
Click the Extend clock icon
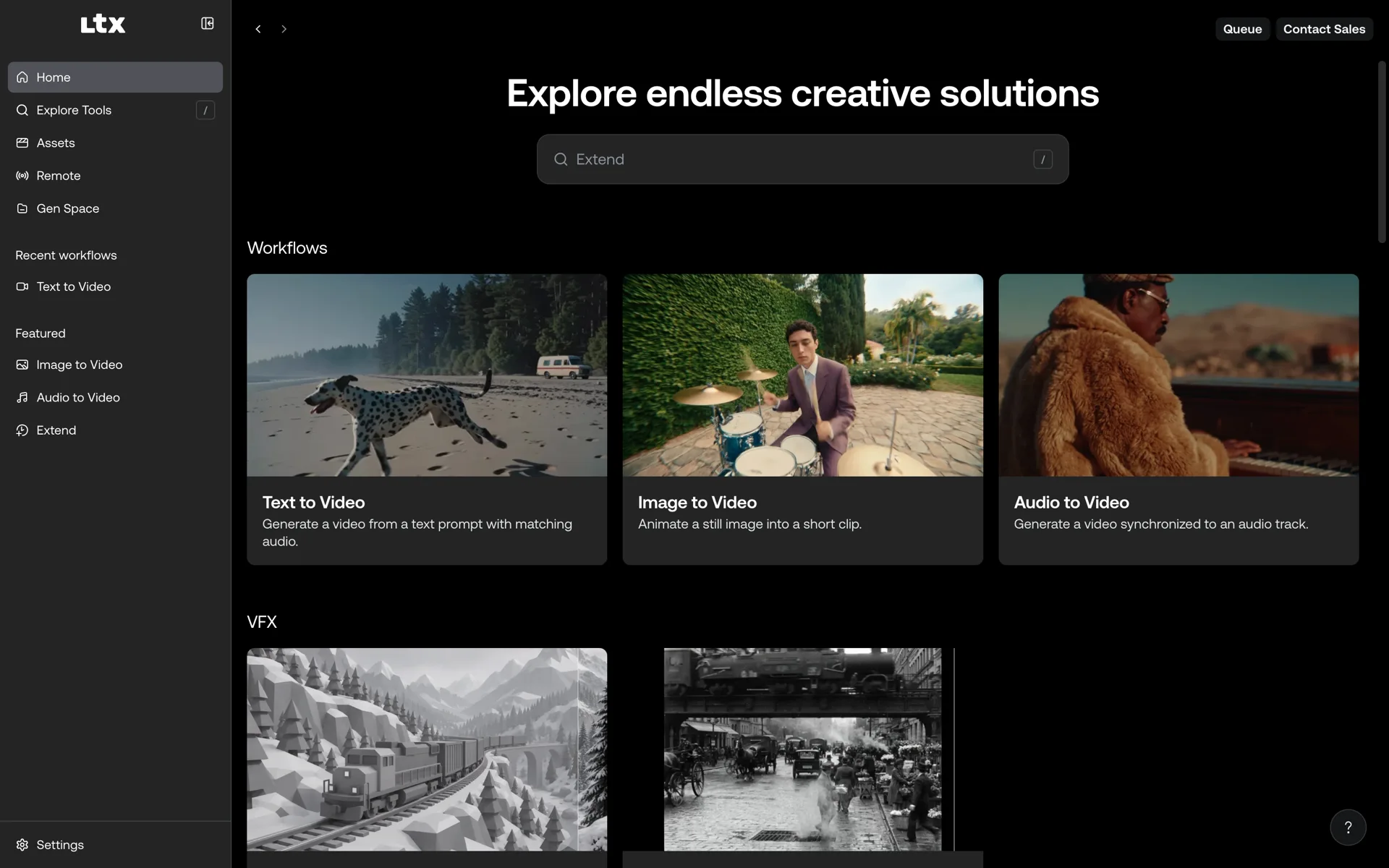pos(22,430)
